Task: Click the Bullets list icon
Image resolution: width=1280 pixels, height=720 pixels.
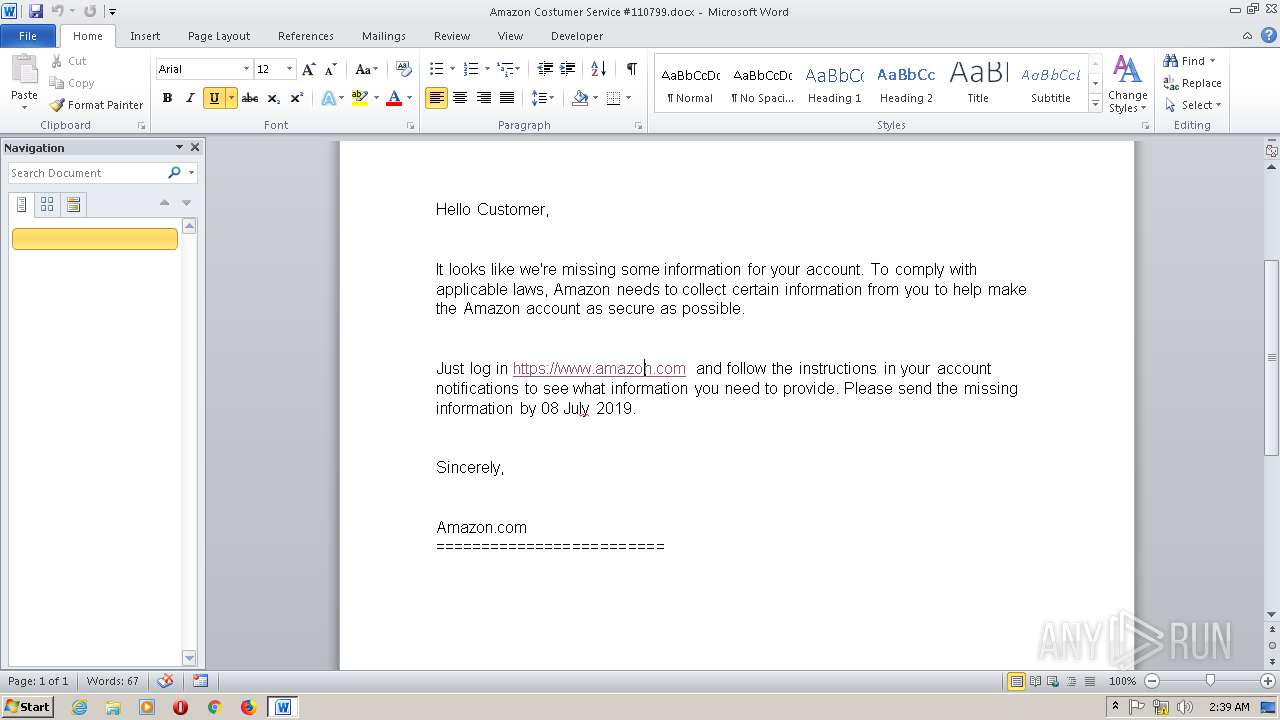Action: pyautogui.click(x=436, y=69)
